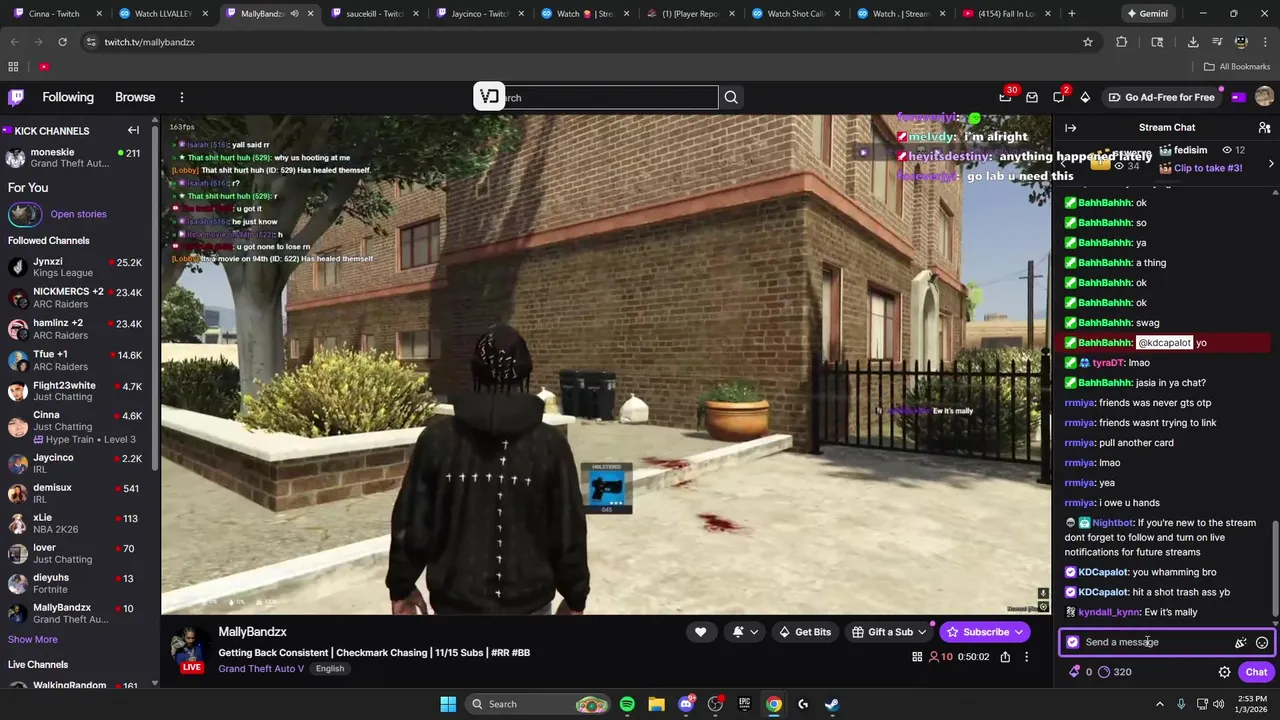Bookmark this tab with star
Image resolution: width=1280 pixels, height=720 pixels.
click(x=1087, y=42)
